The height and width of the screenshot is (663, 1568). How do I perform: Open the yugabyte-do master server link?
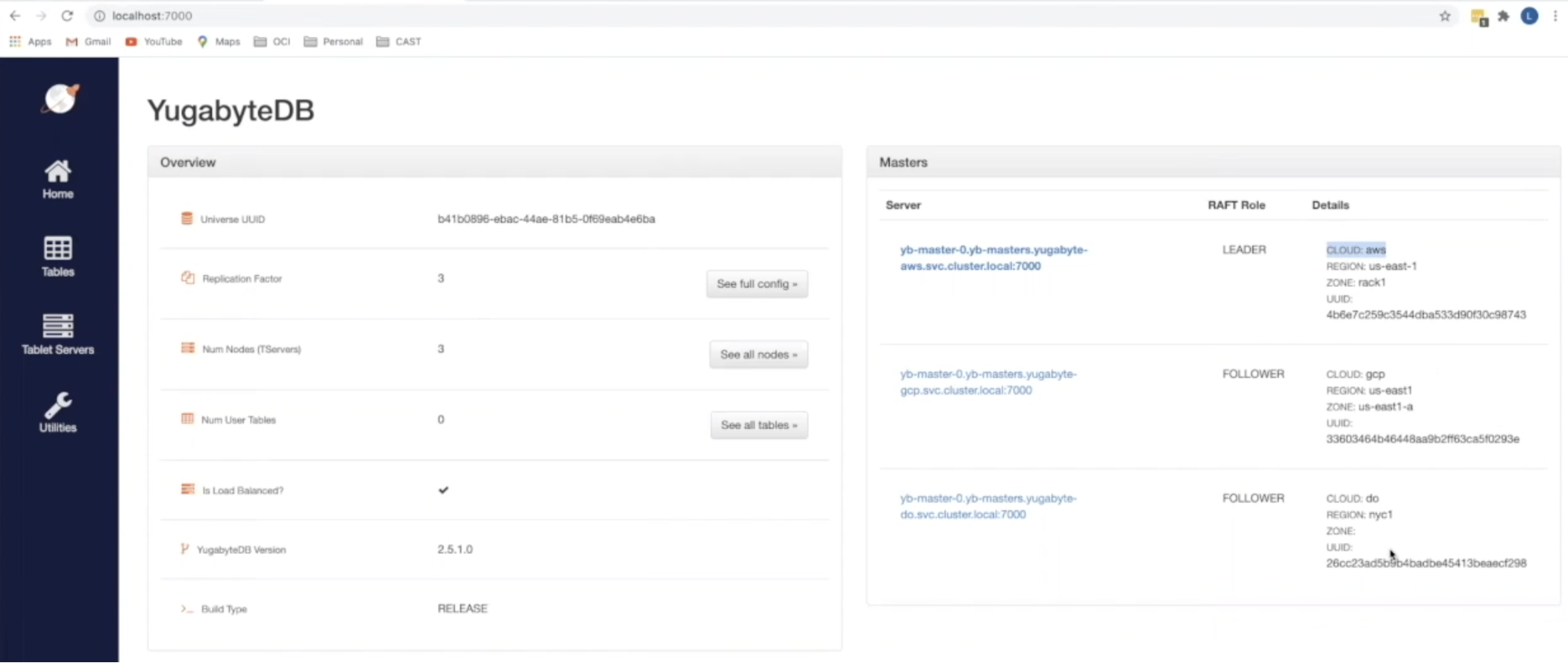(x=988, y=506)
